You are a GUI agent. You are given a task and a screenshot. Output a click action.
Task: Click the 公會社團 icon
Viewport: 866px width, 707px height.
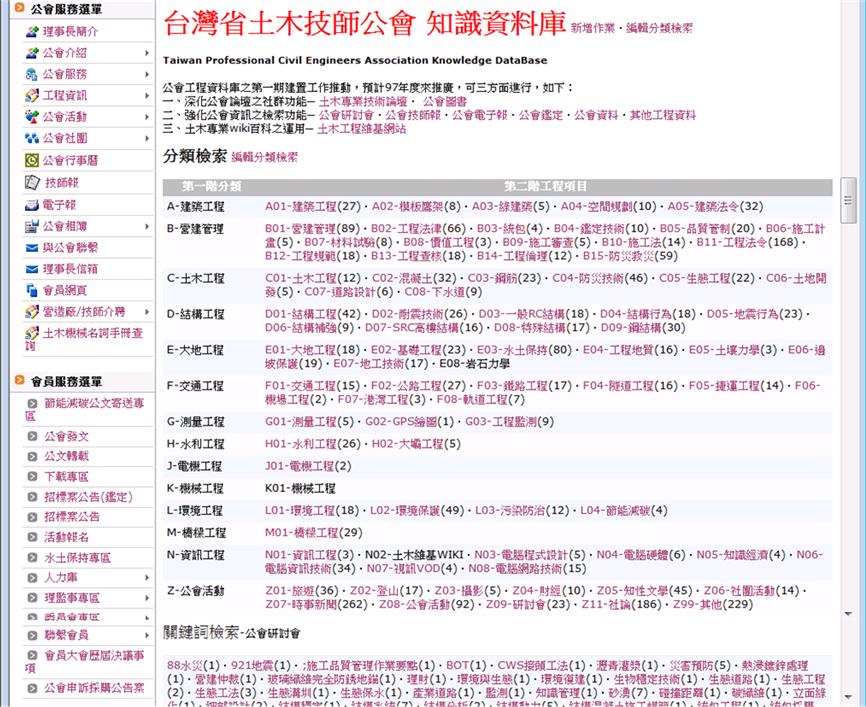(x=31, y=138)
